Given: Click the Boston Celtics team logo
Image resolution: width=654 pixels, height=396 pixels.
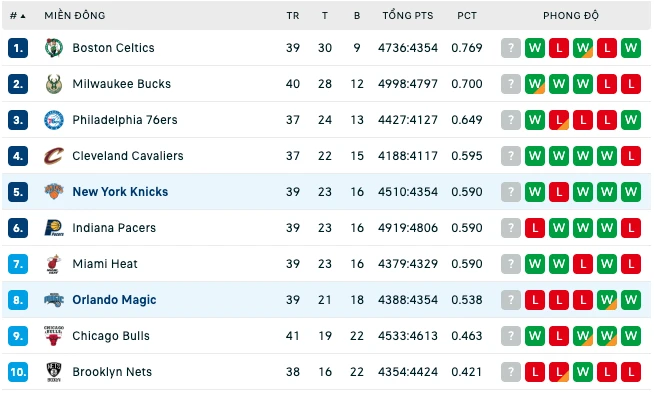Looking at the screenshot, I should tap(54, 48).
